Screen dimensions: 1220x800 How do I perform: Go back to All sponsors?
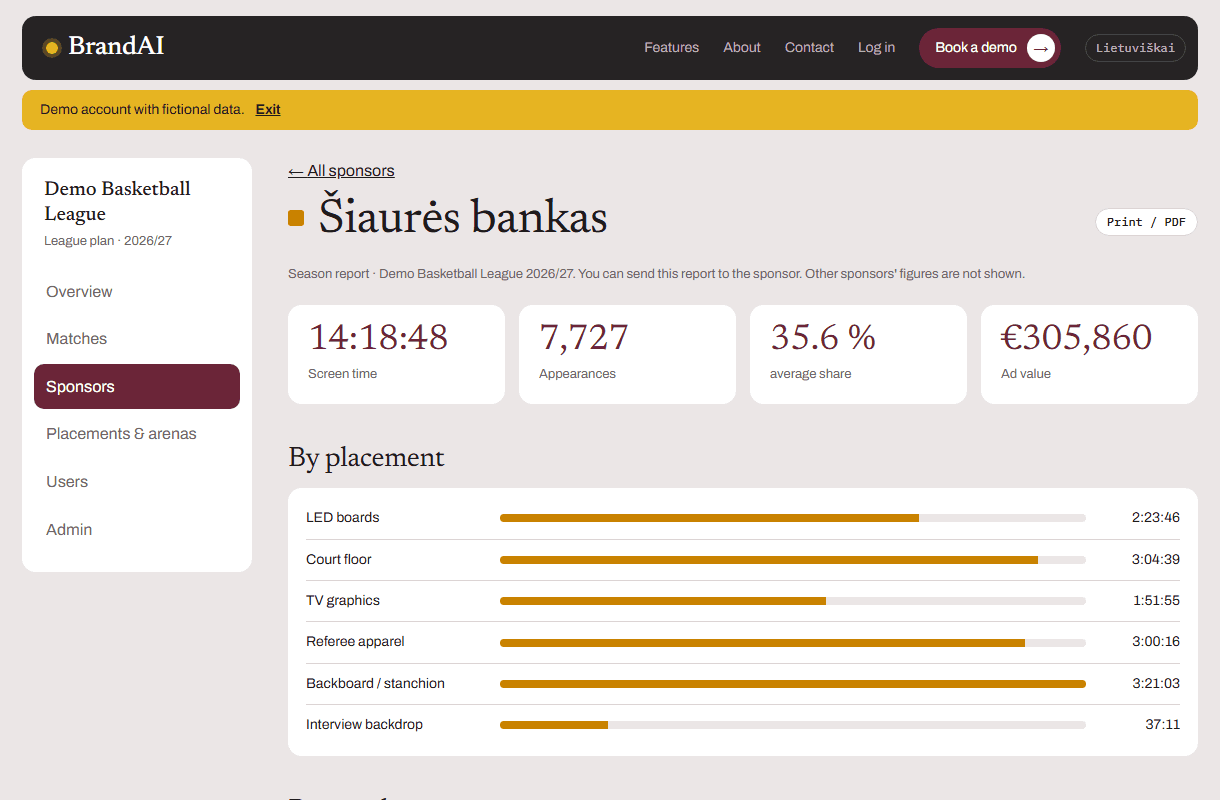pyautogui.click(x=341, y=171)
